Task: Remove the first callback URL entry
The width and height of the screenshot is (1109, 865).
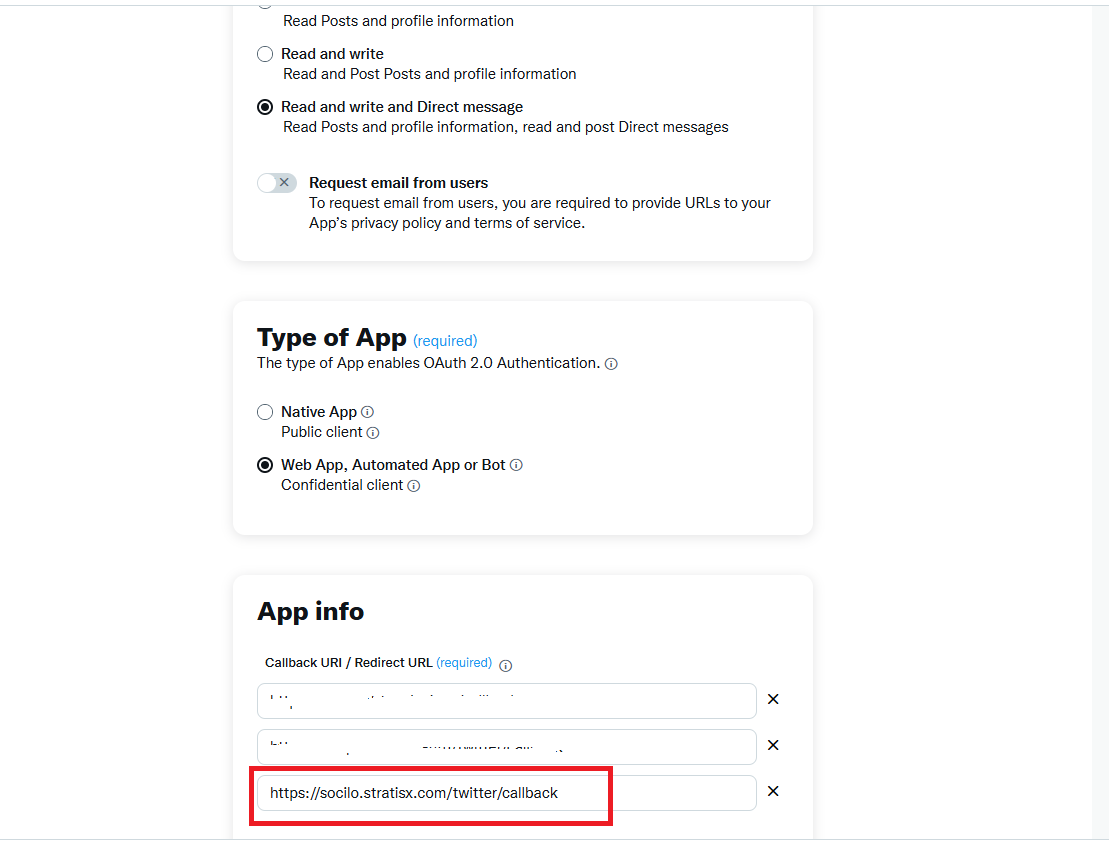Action: point(773,699)
